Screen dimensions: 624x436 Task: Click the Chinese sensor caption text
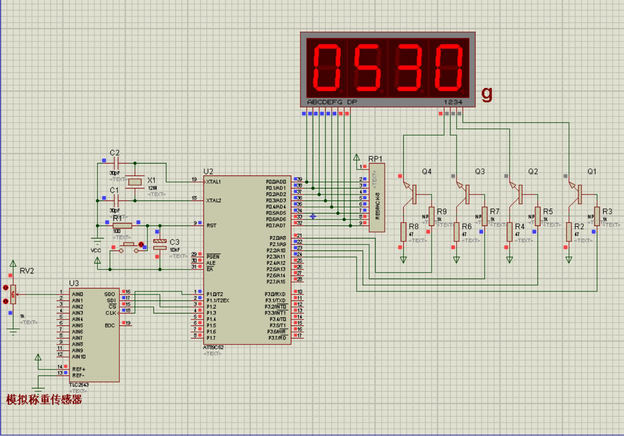point(44,399)
